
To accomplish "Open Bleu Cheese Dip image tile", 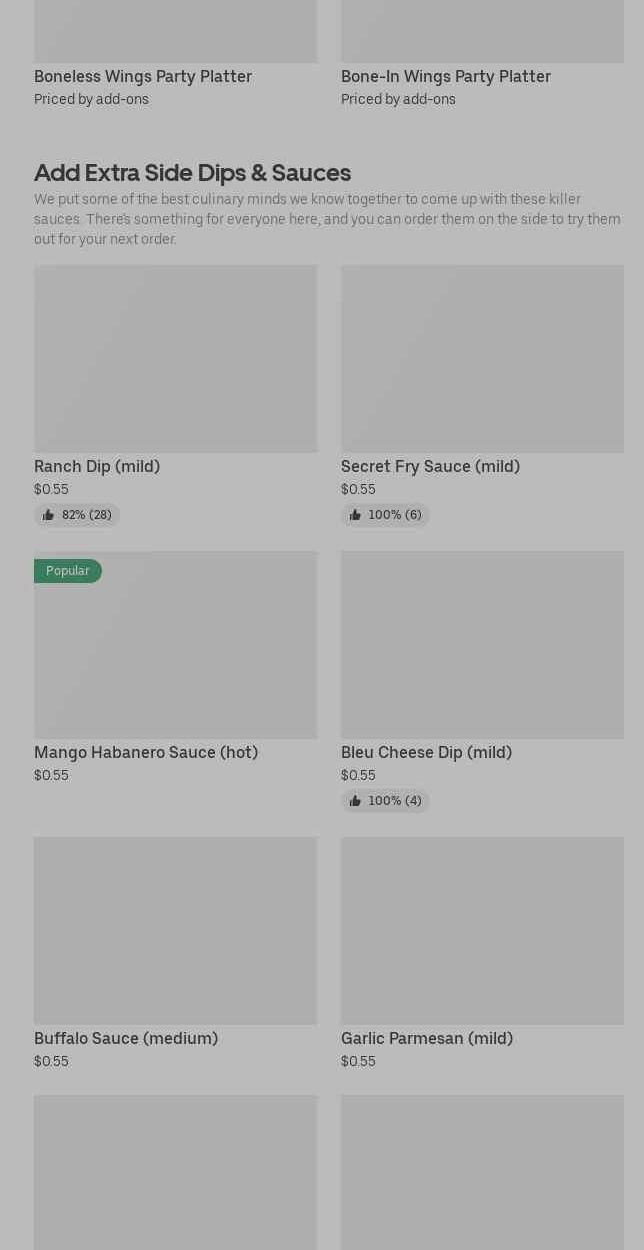I will click(482, 644).
